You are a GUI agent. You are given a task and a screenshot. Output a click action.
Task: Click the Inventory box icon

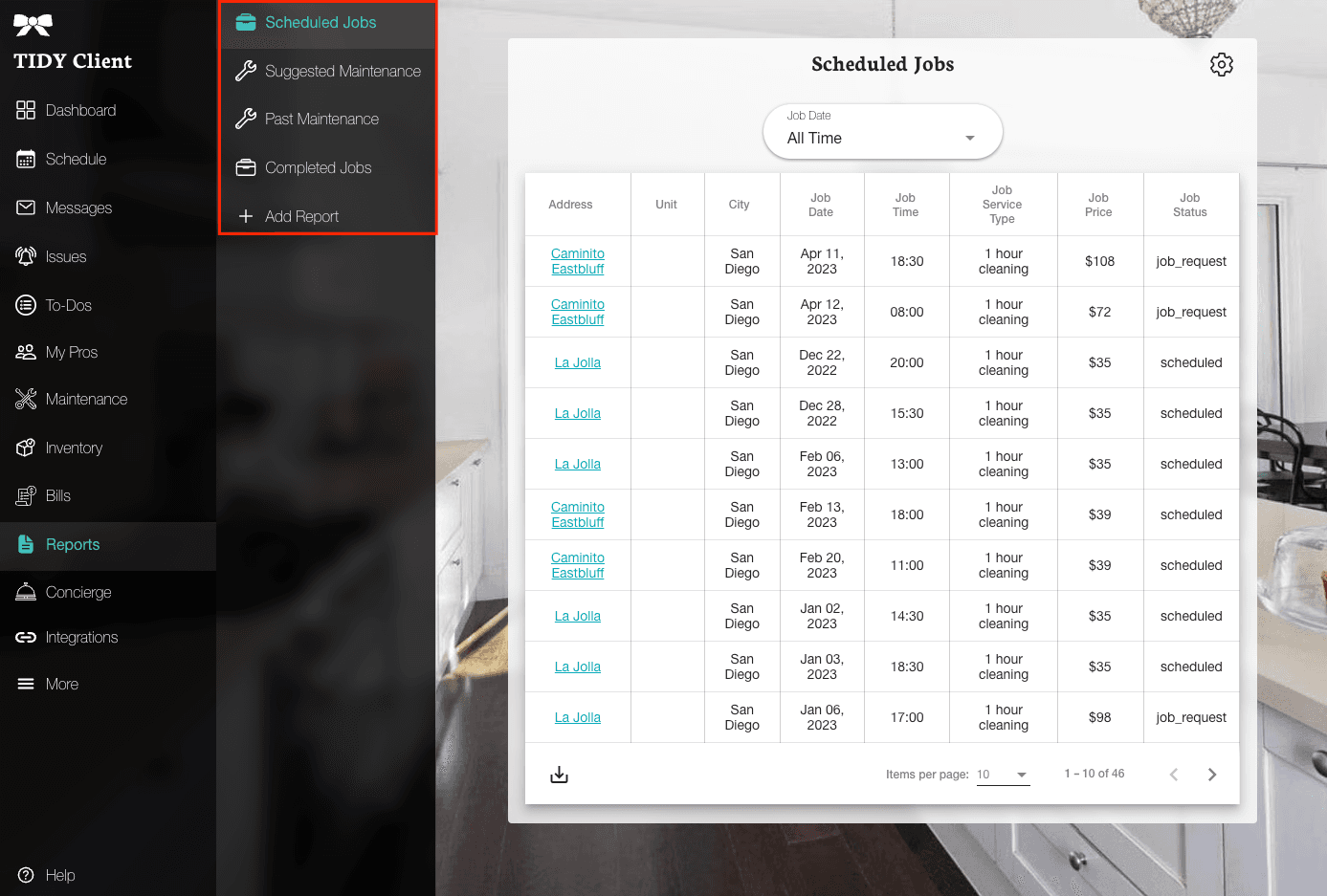pyautogui.click(x=26, y=448)
